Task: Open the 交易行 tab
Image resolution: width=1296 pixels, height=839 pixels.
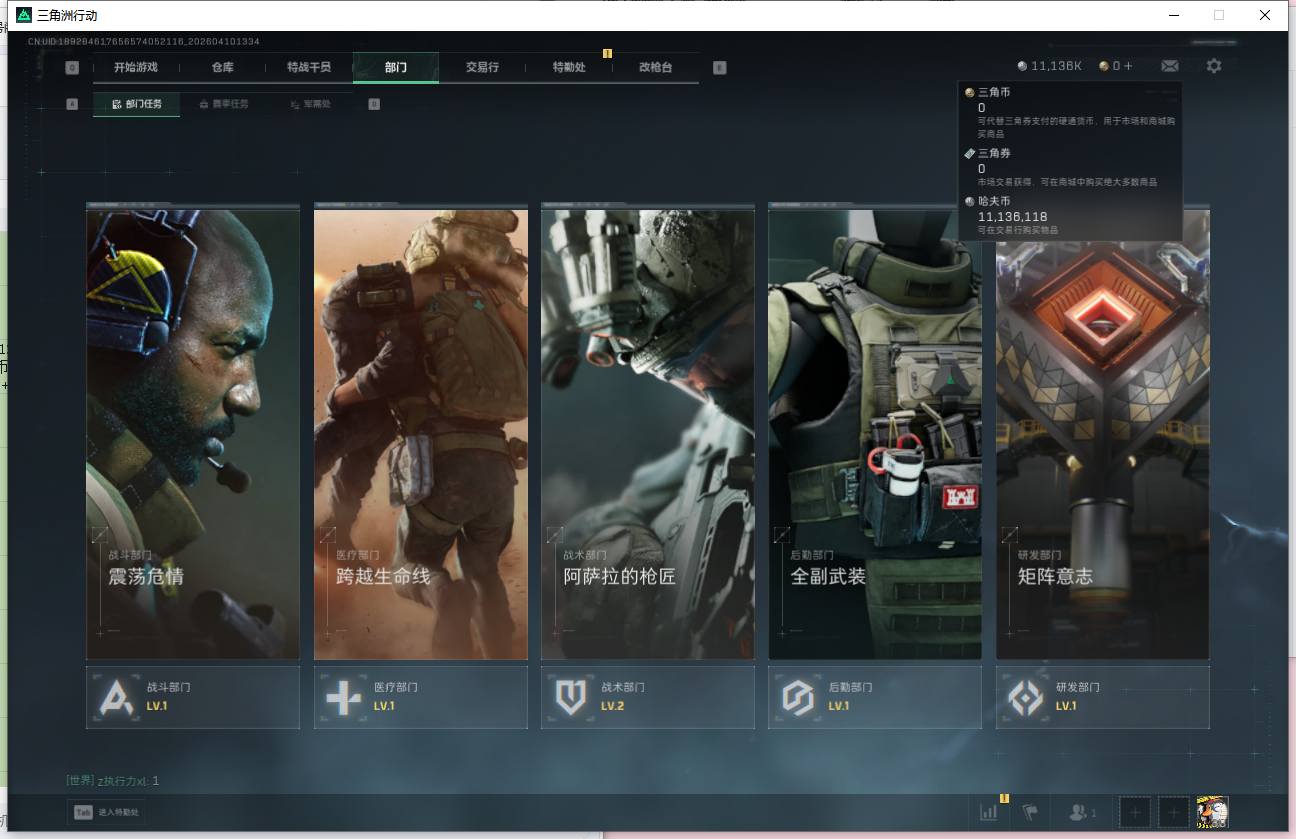Action: (482, 67)
